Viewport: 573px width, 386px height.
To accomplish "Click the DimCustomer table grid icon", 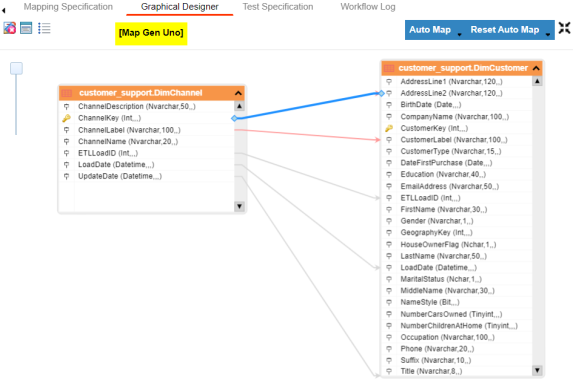I will [389, 68].
